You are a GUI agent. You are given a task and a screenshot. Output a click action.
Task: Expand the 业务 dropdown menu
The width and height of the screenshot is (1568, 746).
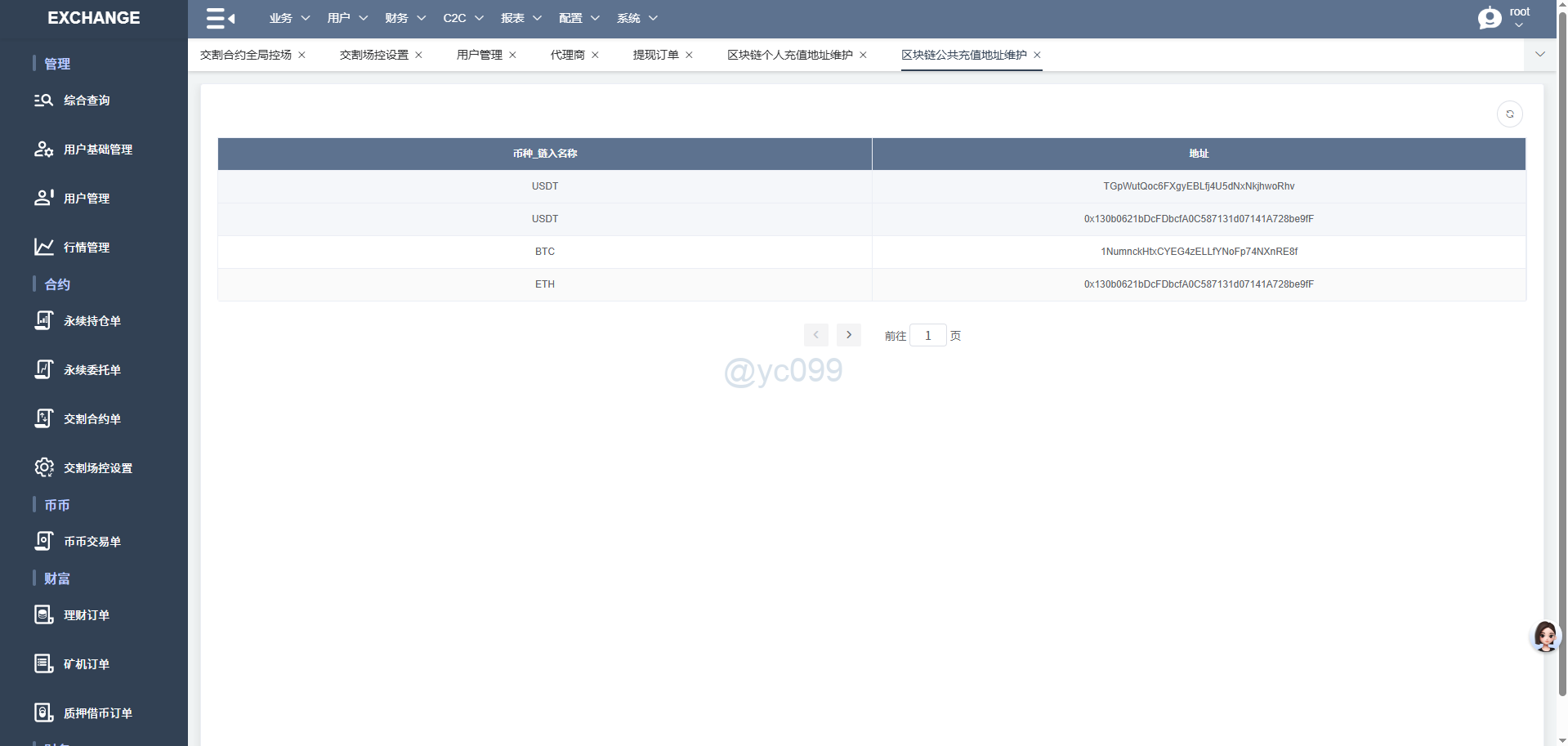[289, 18]
